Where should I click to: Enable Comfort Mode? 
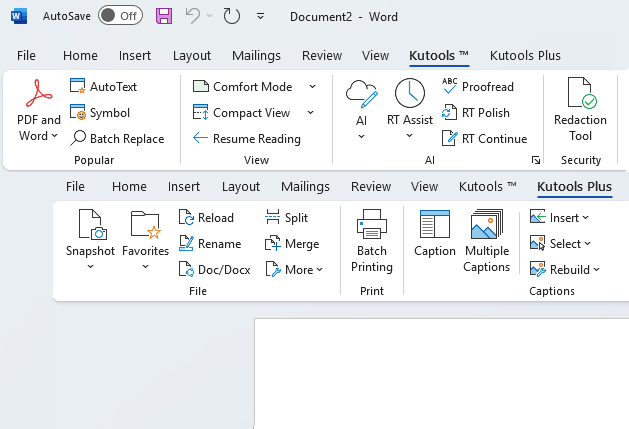pyautogui.click(x=243, y=87)
